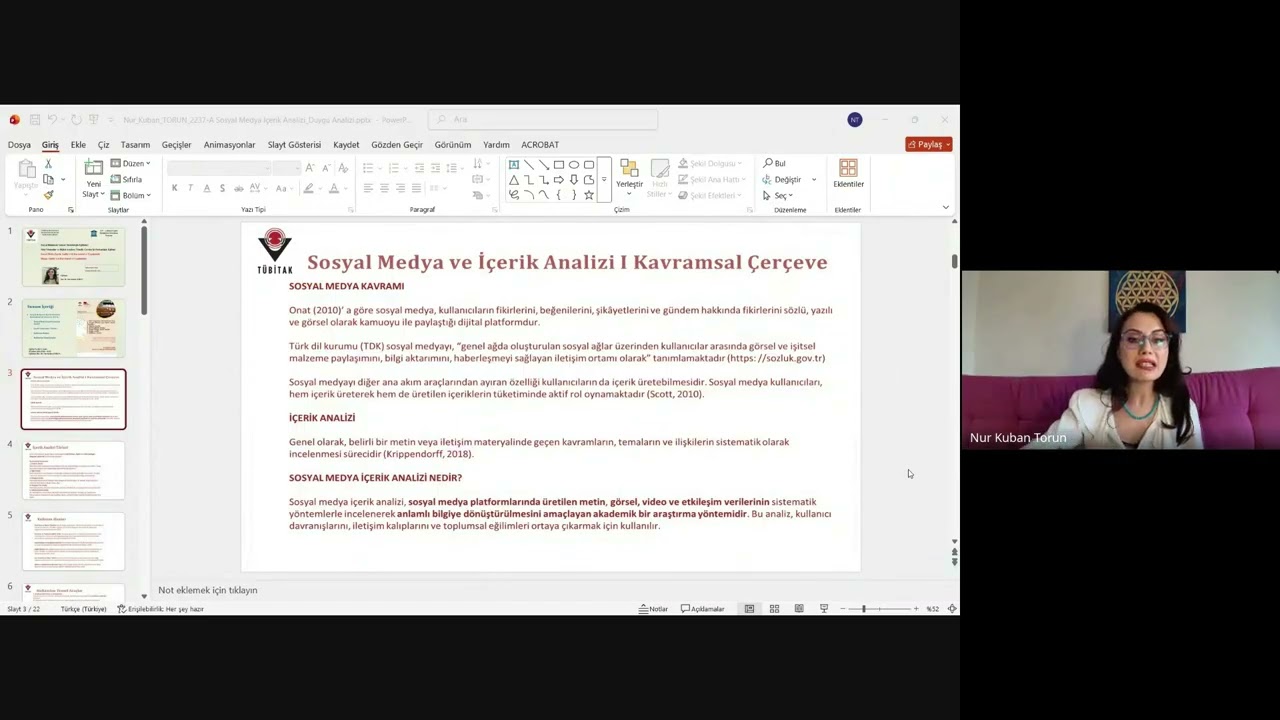Click the Sıfırla reset slide button
The height and width of the screenshot is (720, 1280).
pos(127,179)
